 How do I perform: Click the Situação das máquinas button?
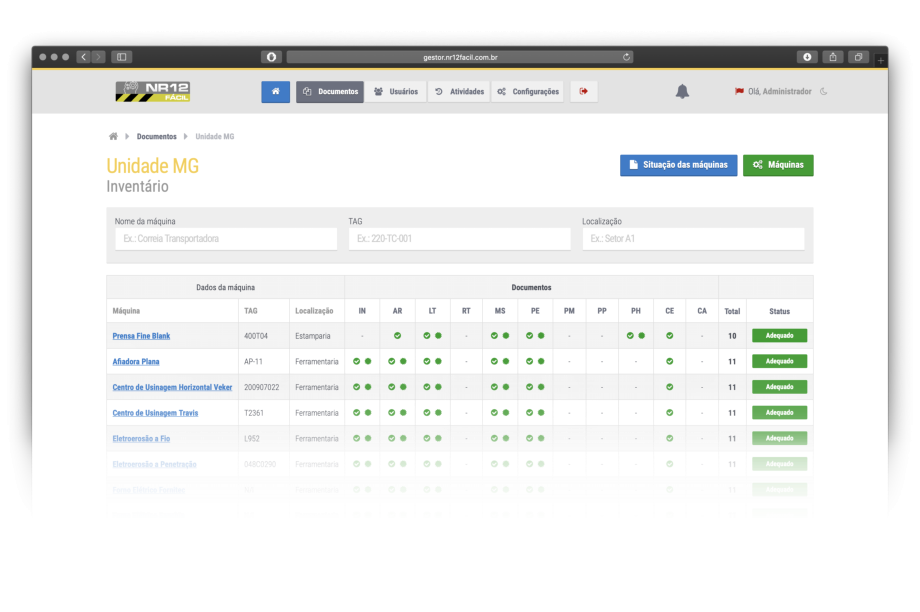[679, 165]
